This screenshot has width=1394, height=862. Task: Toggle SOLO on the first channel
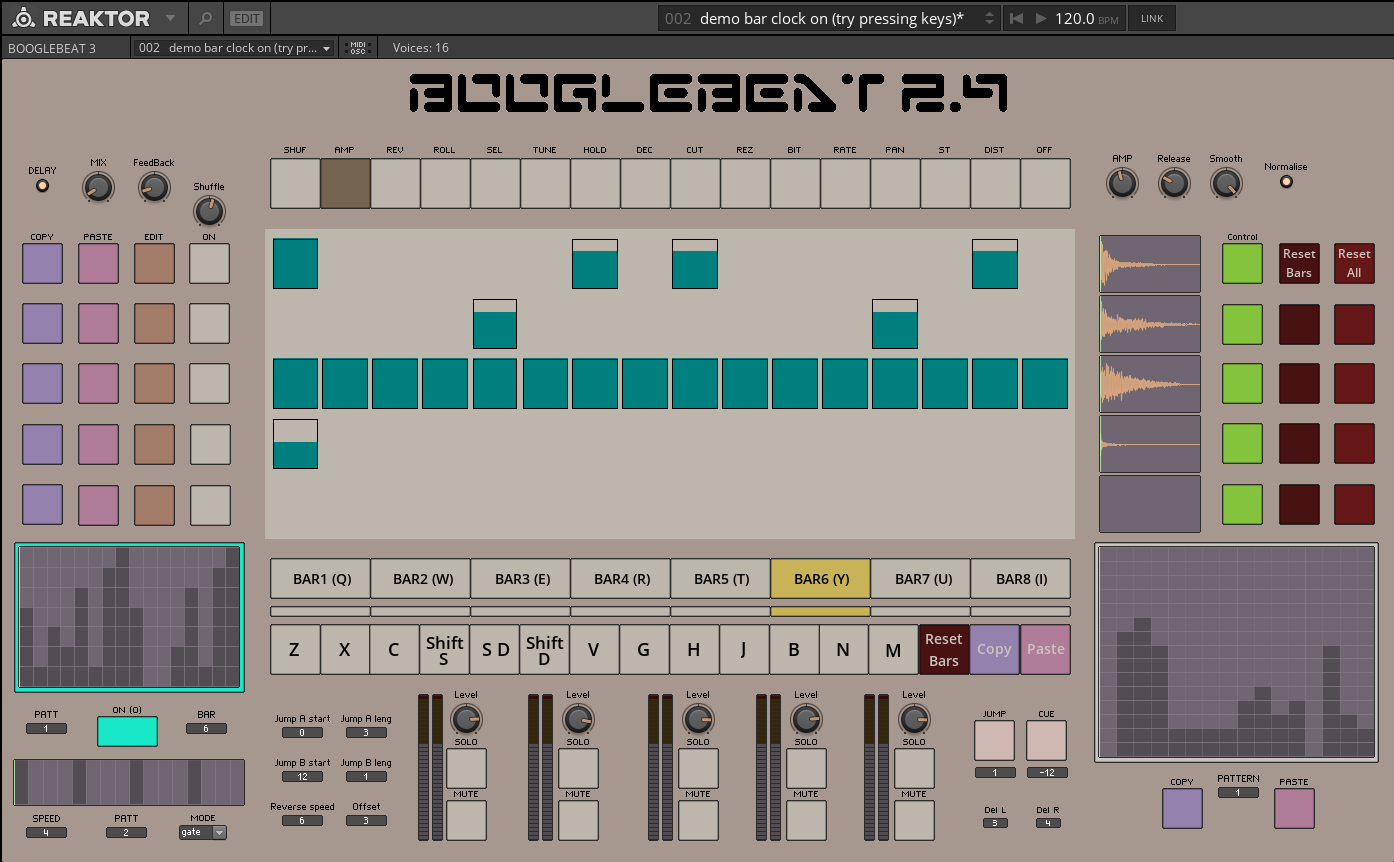466,768
